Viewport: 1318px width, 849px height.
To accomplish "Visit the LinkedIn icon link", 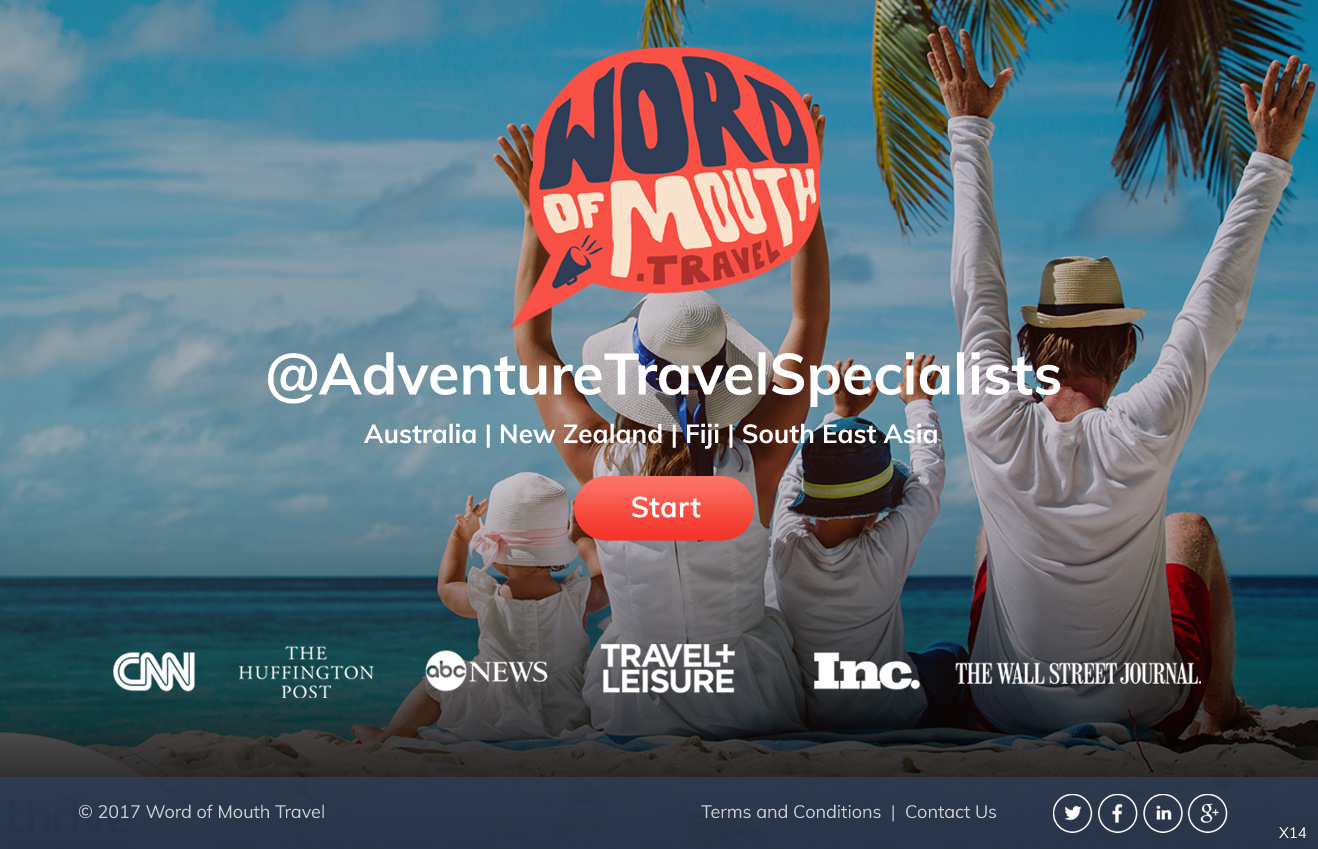I will click(x=1162, y=813).
